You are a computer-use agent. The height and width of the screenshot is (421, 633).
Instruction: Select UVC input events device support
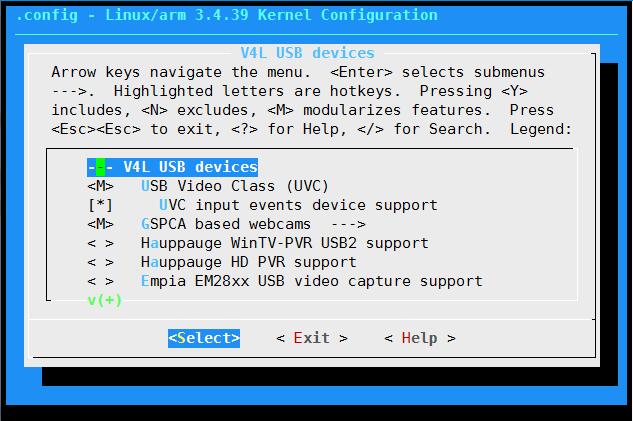298,205
